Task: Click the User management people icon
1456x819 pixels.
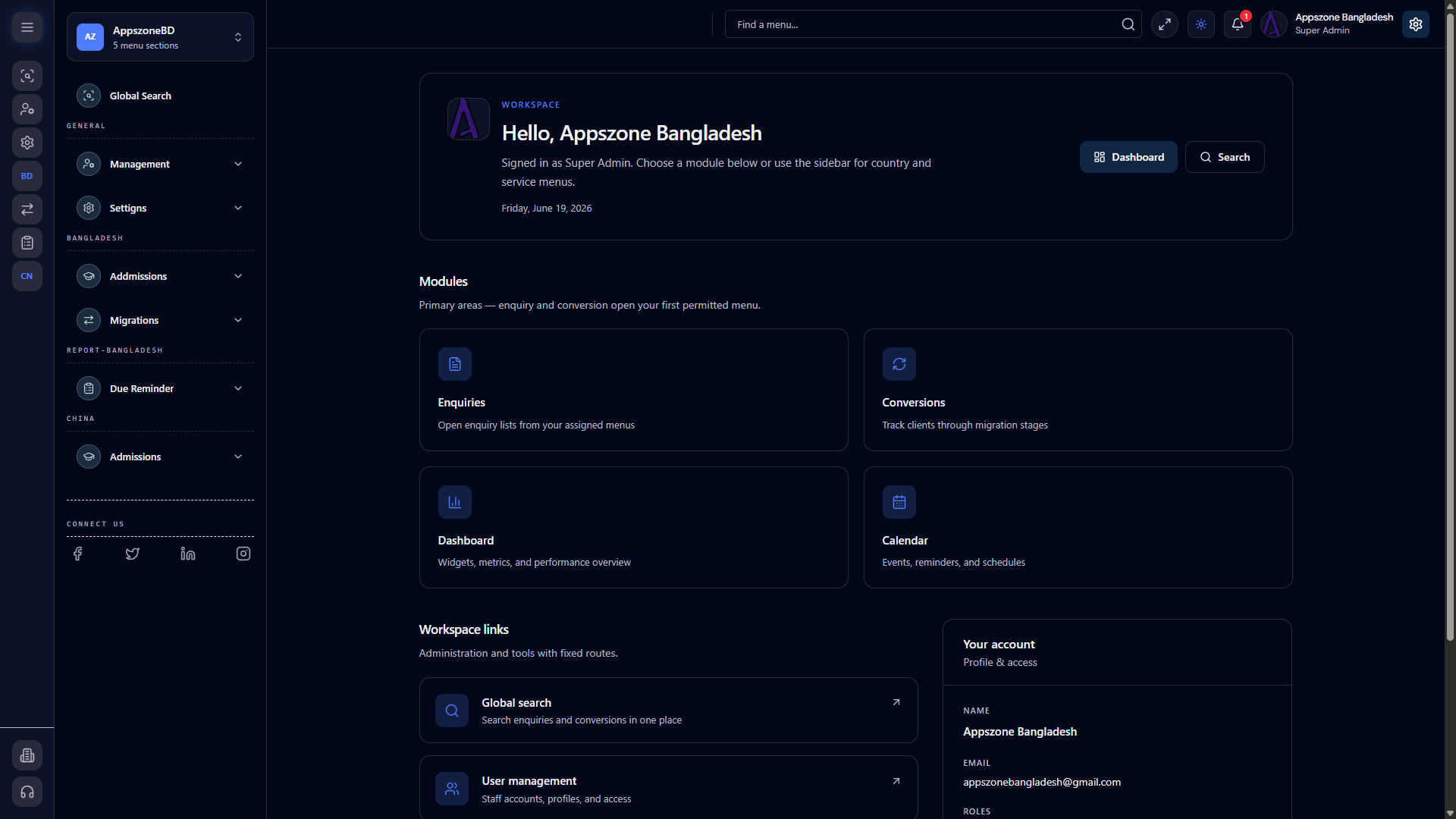Action: (452, 789)
